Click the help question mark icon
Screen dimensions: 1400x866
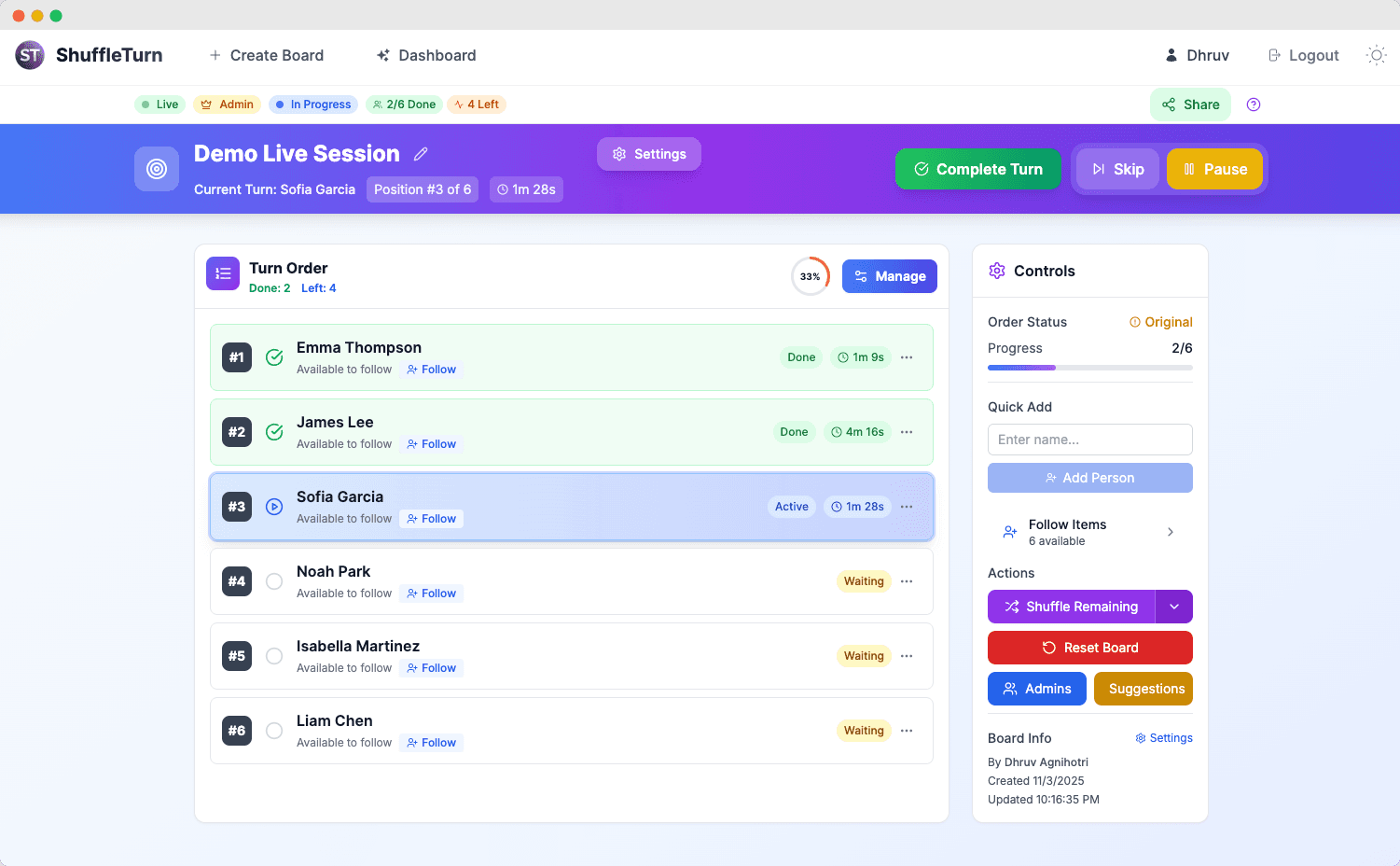point(1253,105)
